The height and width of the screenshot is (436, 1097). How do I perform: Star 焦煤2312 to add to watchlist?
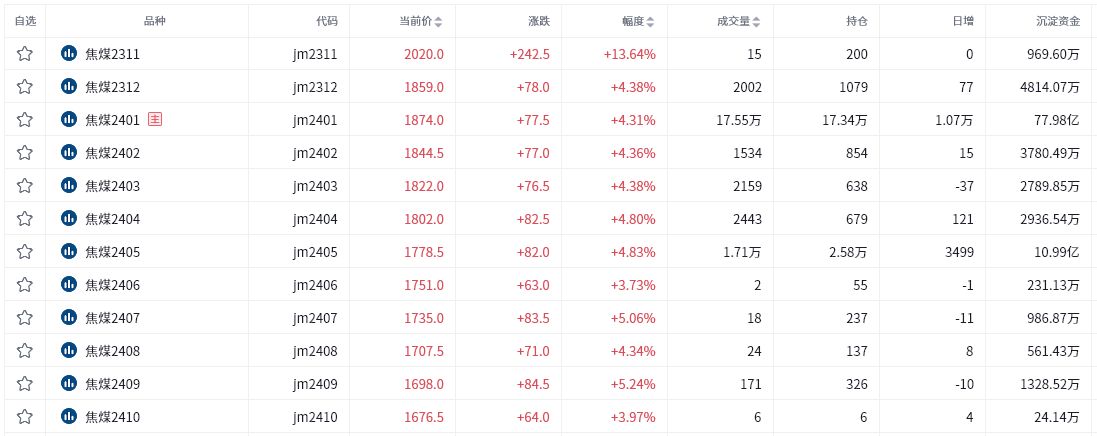[24, 87]
